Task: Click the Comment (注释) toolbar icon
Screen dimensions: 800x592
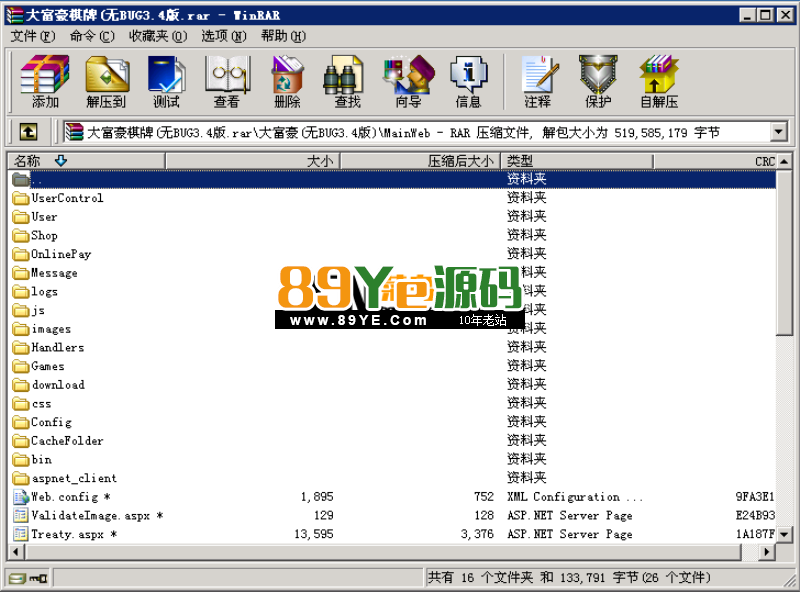Action: pos(538,82)
